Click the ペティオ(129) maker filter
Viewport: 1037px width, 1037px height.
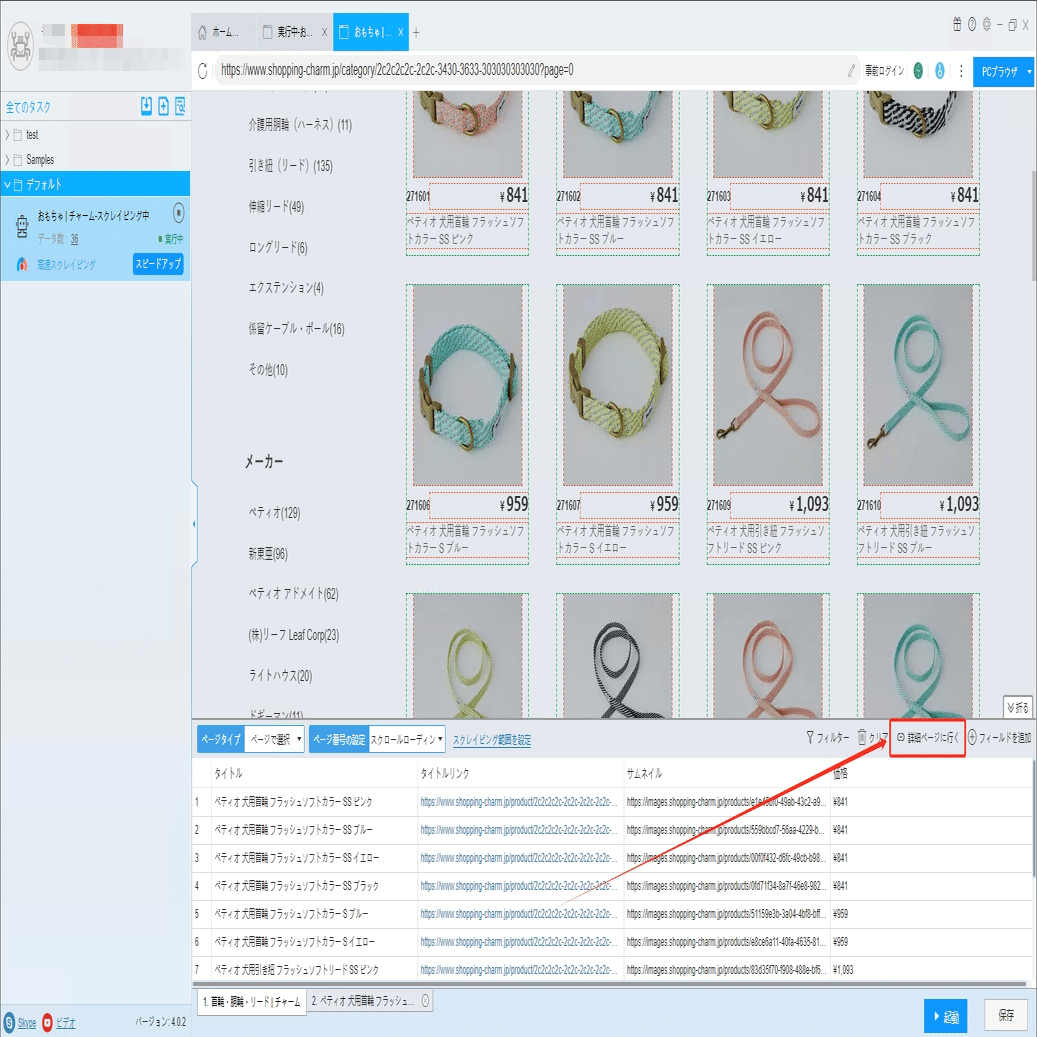pos(274,513)
